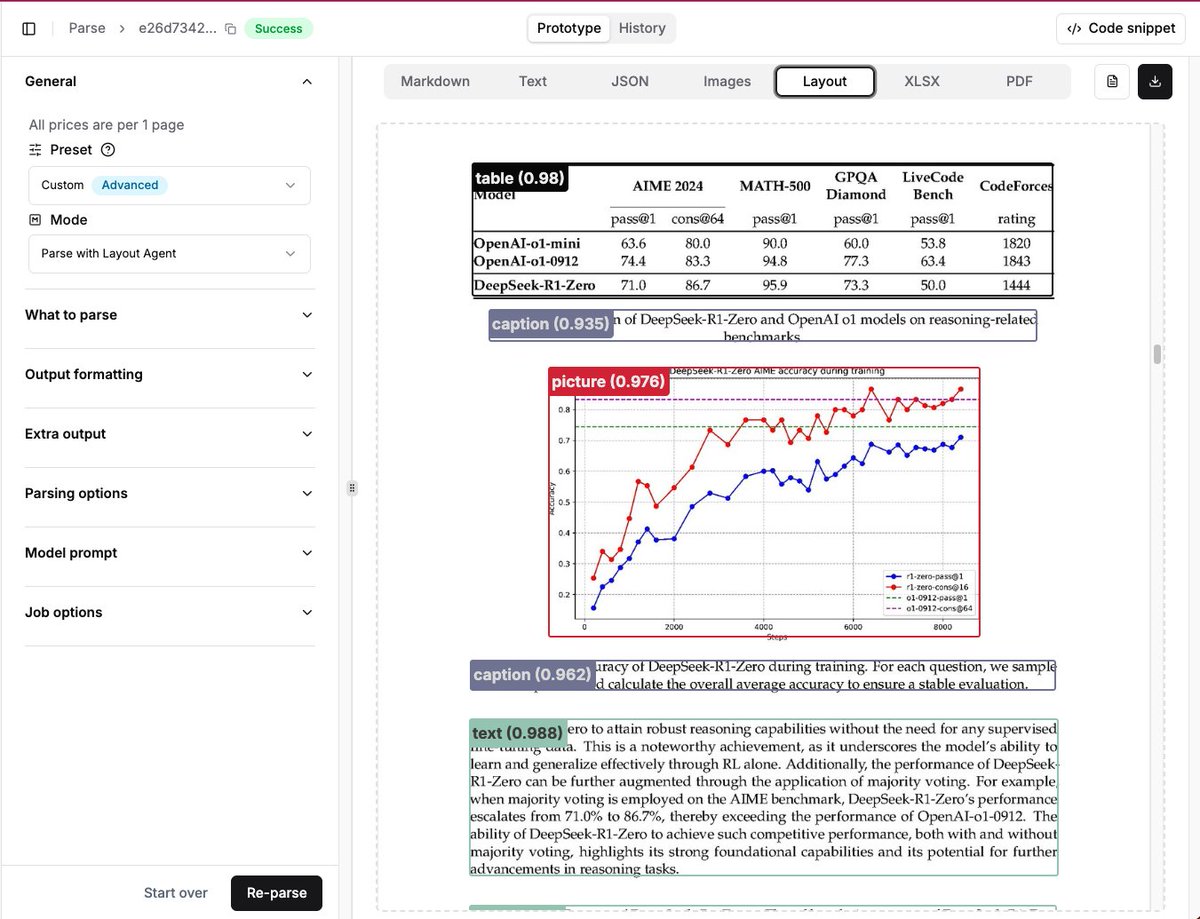The image size is (1200, 919).
Task: Expand the What to parse section
Action: pyautogui.click(x=169, y=315)
